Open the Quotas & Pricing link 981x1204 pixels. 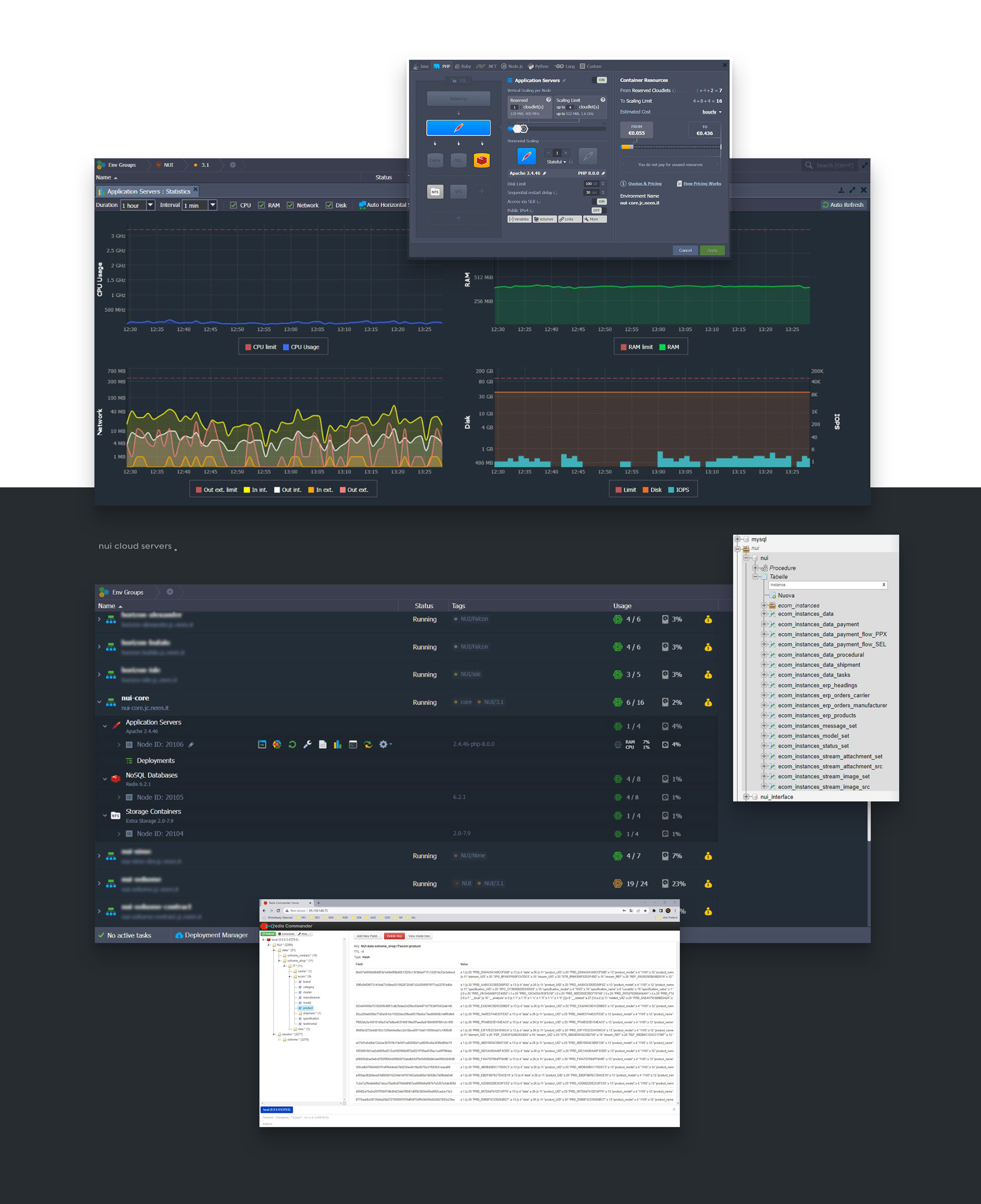tap(644, 183)
